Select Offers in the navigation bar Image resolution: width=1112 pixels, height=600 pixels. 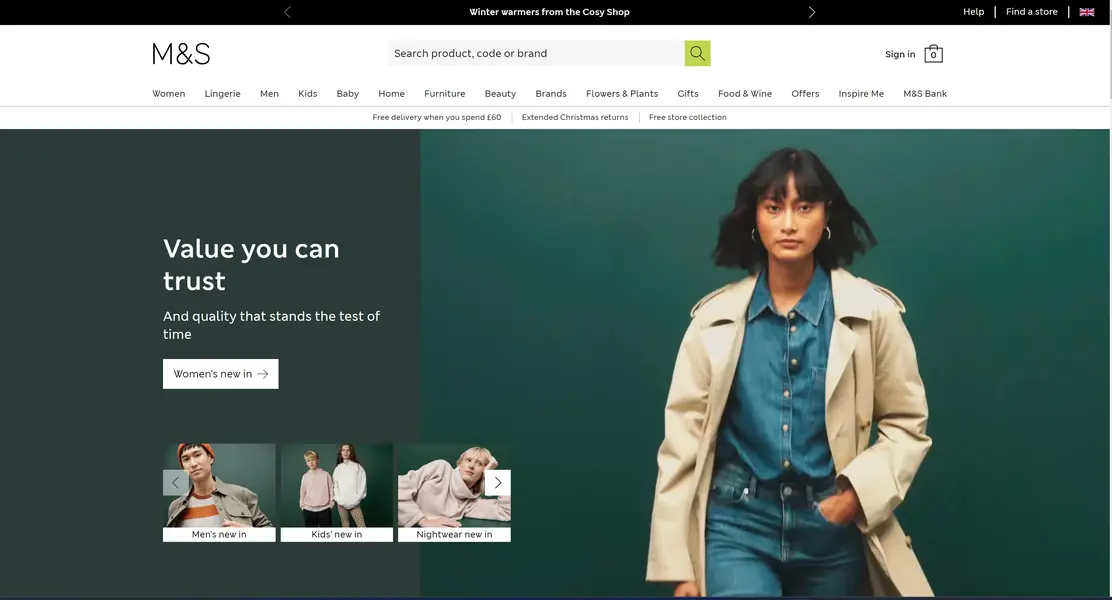point(805,94)
